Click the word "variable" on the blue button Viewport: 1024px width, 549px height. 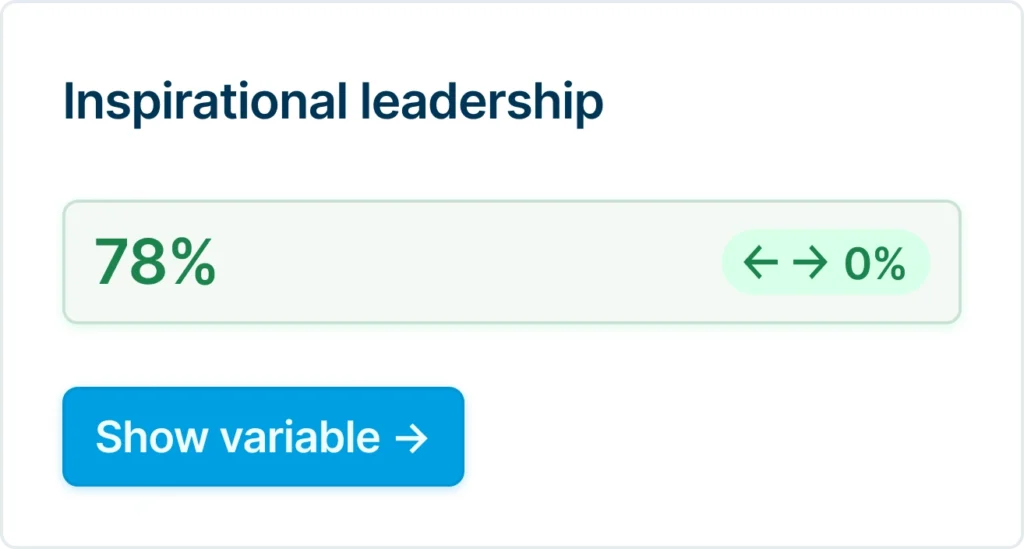click(299, 437)
